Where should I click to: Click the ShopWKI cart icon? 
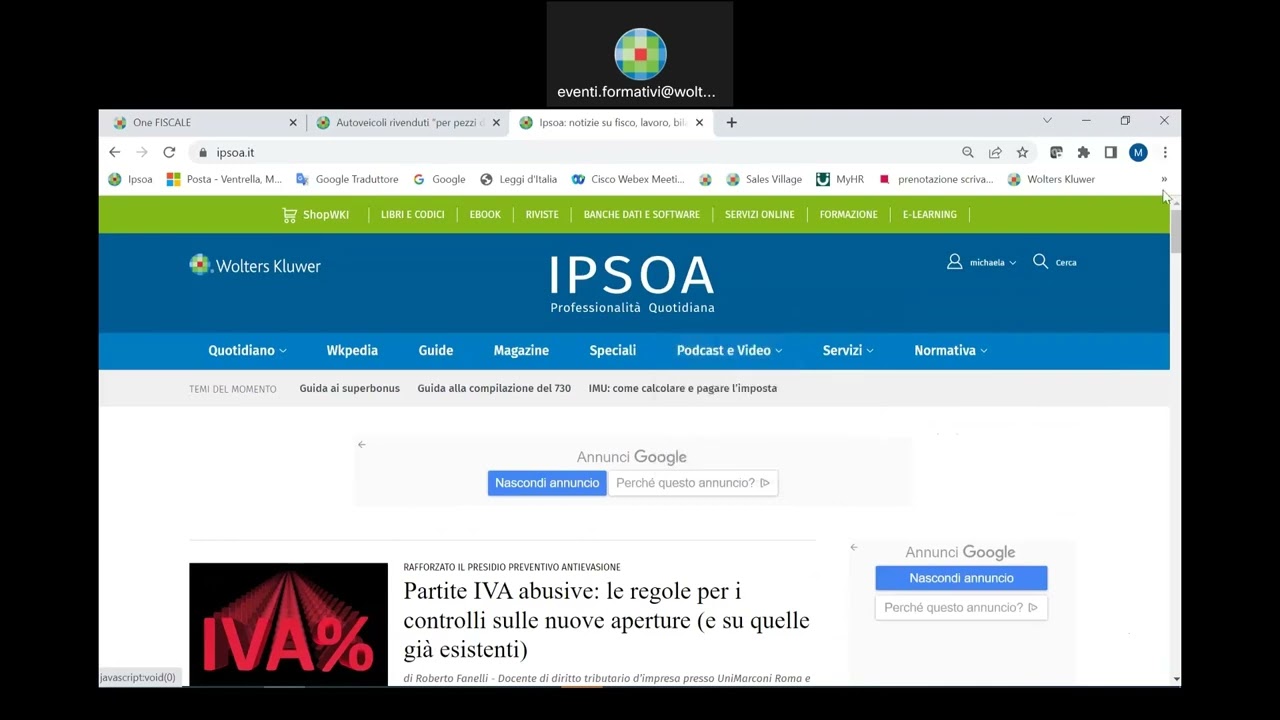(x=290, y=214)
